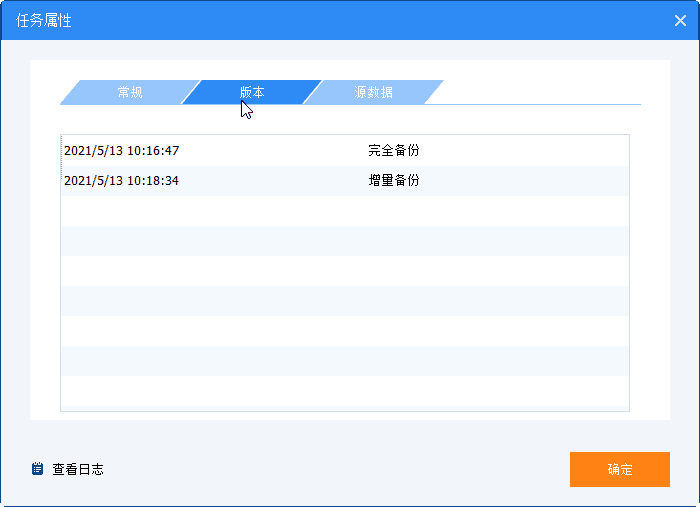Close the 任务属性 dialog with the X
The height and width of the screenshot is (507, 700).
(x=680, y=20)
